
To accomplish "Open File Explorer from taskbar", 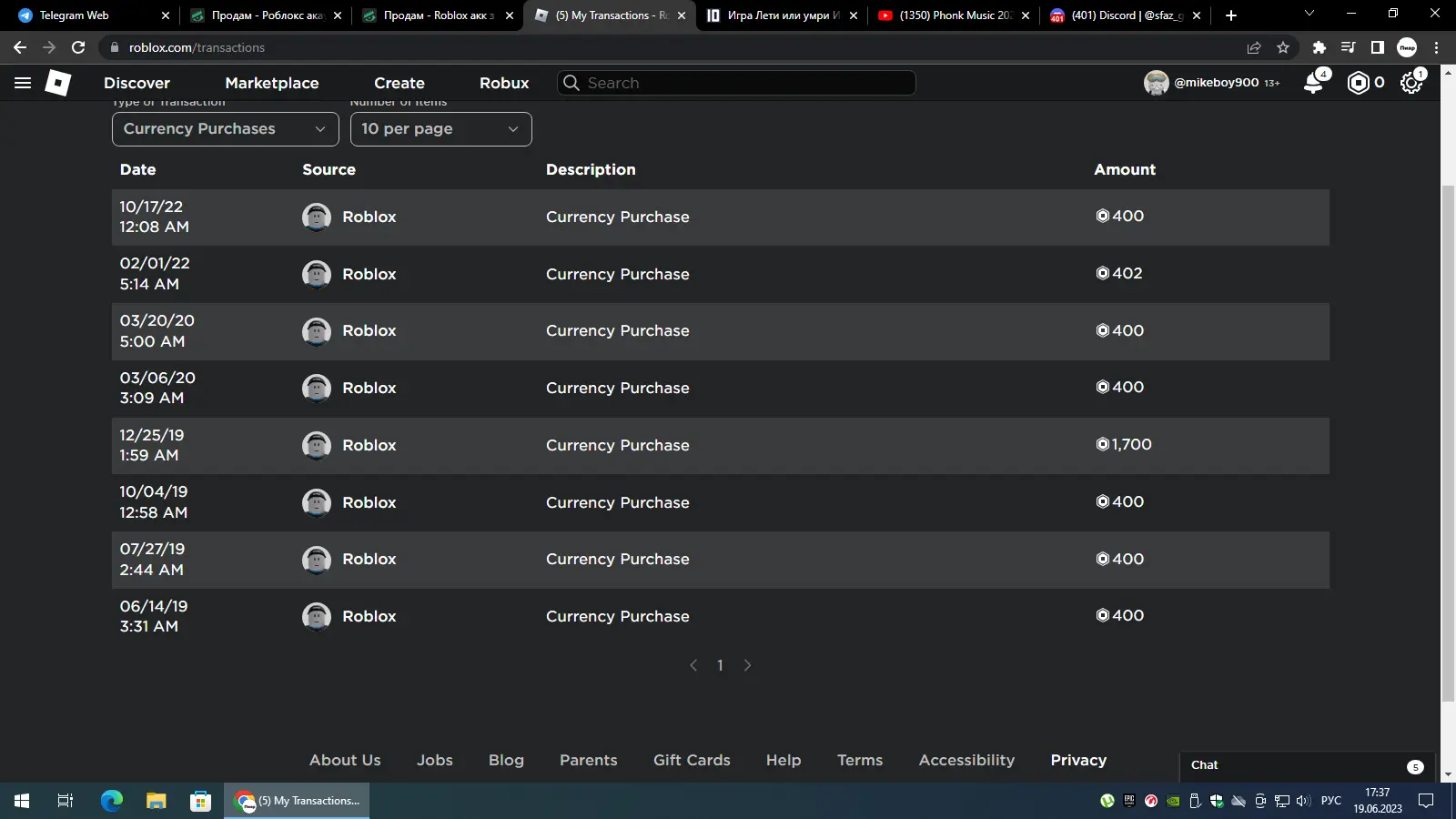I will coord(156,801).
